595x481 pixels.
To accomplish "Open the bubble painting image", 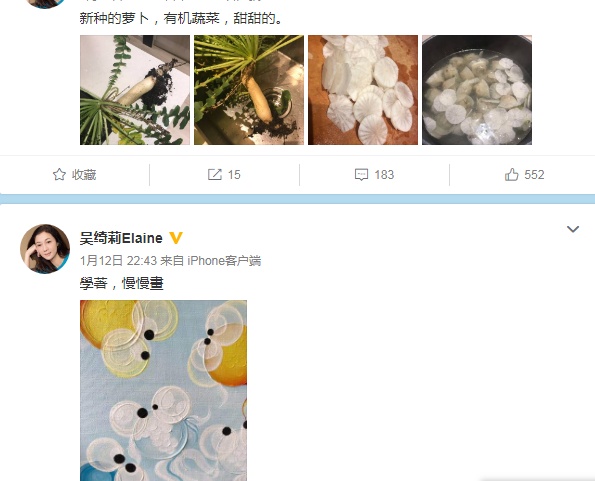I will [x=164, y=391].
